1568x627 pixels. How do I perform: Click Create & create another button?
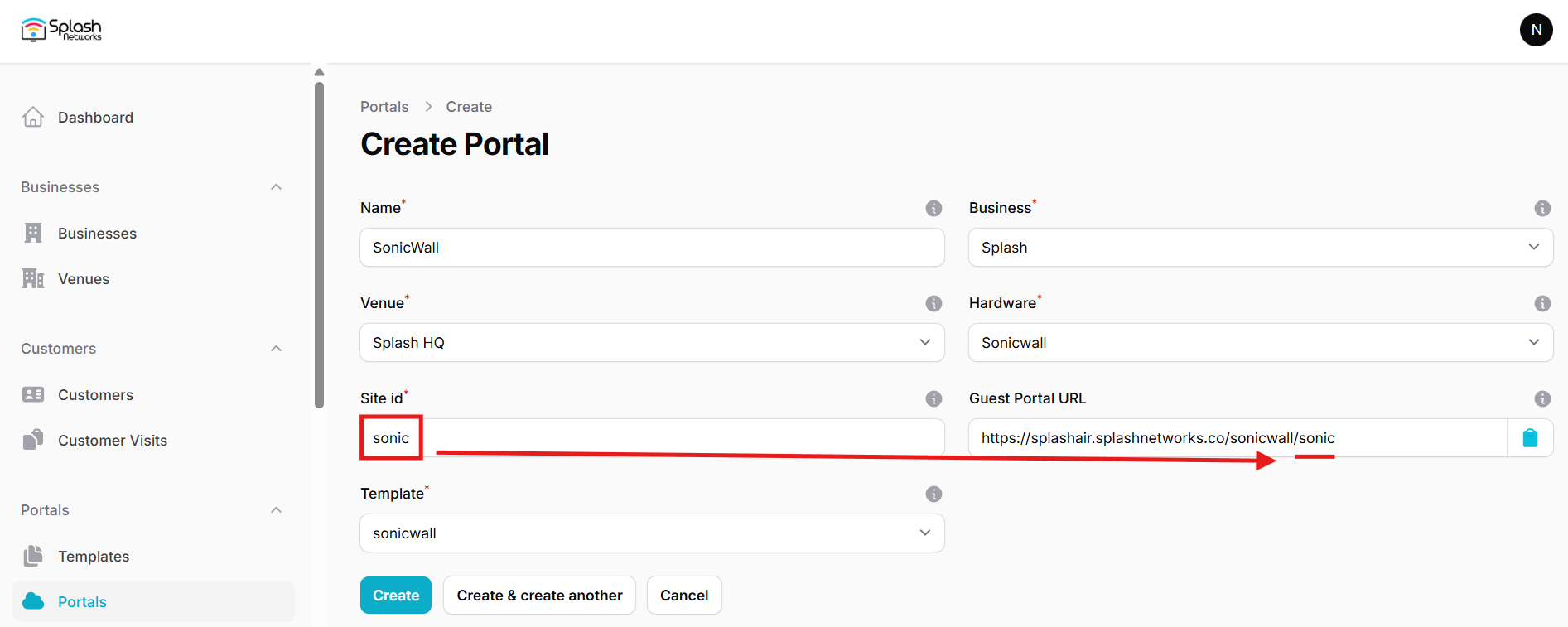[539, 596]
